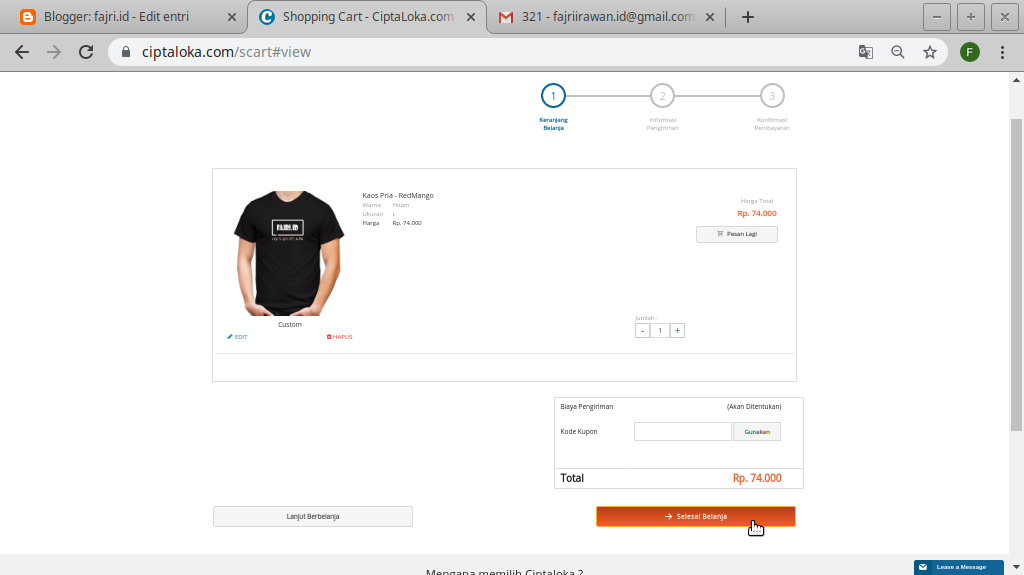Click the vertical scrollbar thumb
1024x575 pixels.
coord(1016,275)
